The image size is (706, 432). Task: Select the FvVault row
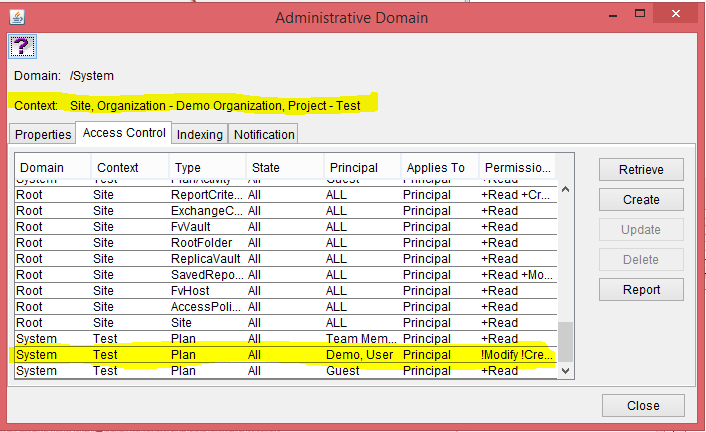286,227
